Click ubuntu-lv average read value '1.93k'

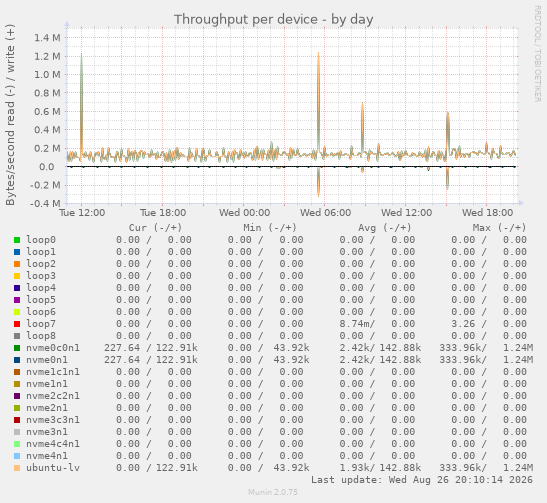[x=355, y=468]
